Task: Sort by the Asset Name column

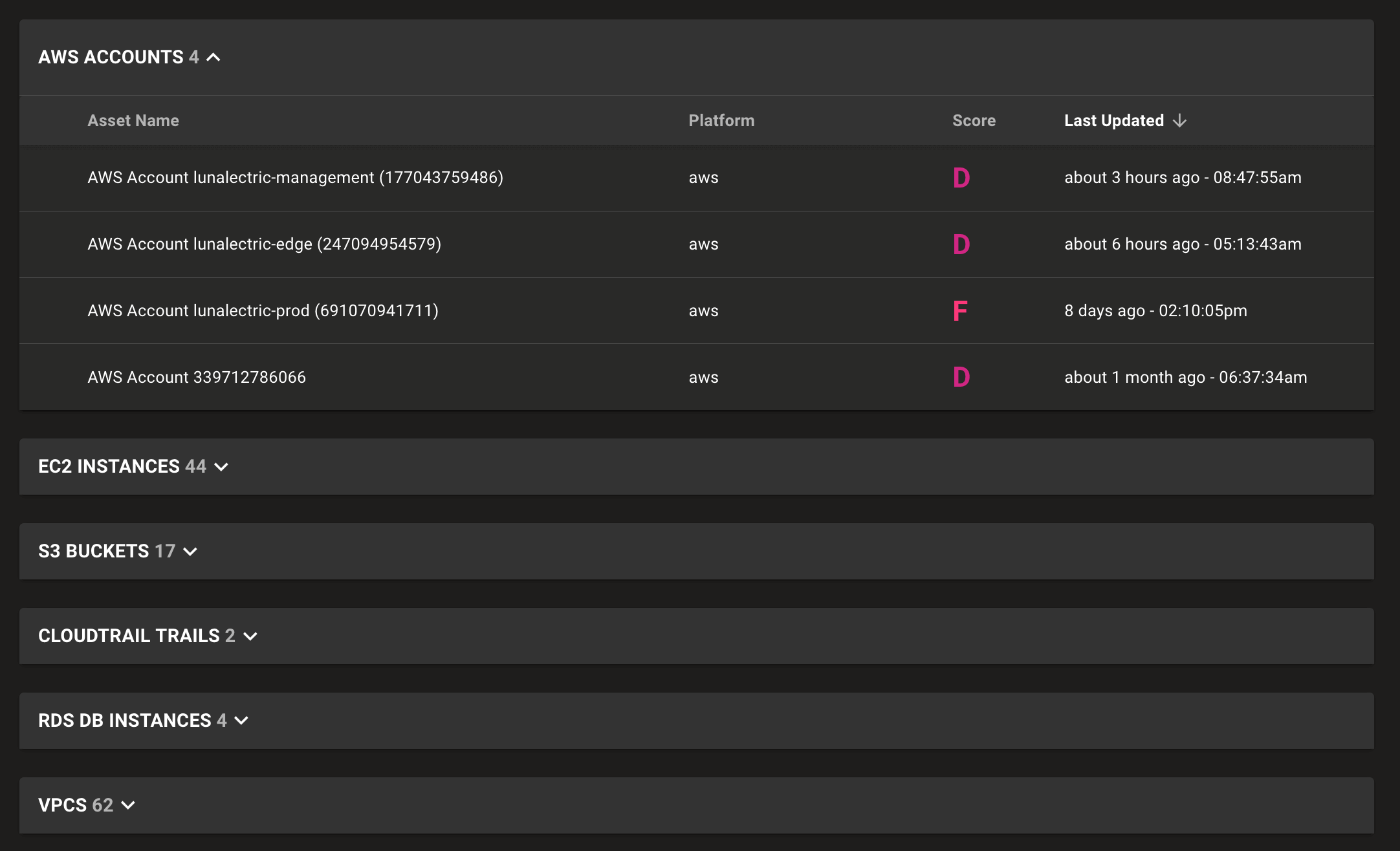Action: [x=133, y=120]
